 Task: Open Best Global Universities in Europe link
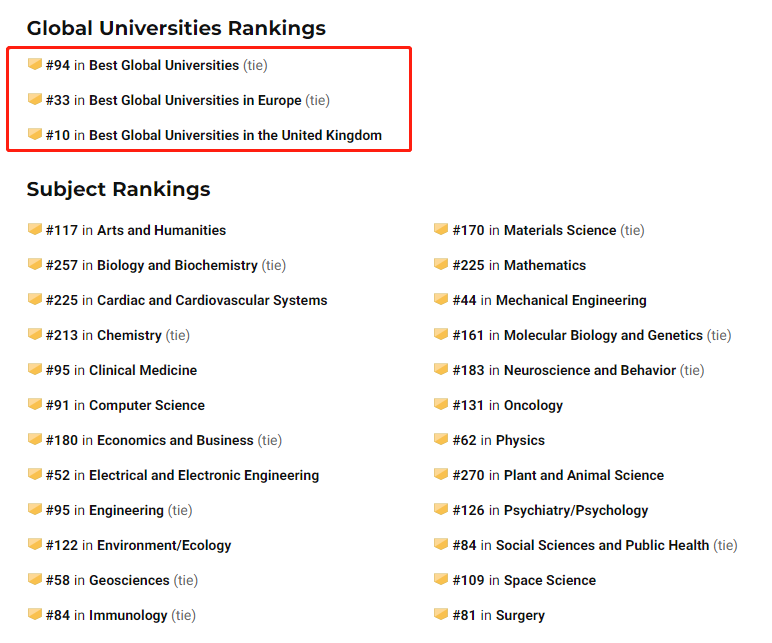coord(195,100)
